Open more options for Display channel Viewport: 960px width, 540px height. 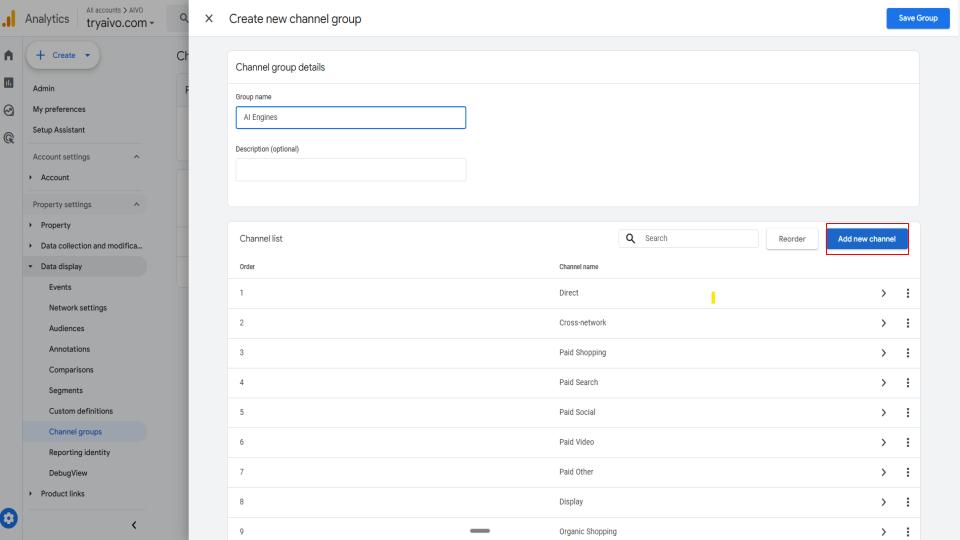coord(907,502)
